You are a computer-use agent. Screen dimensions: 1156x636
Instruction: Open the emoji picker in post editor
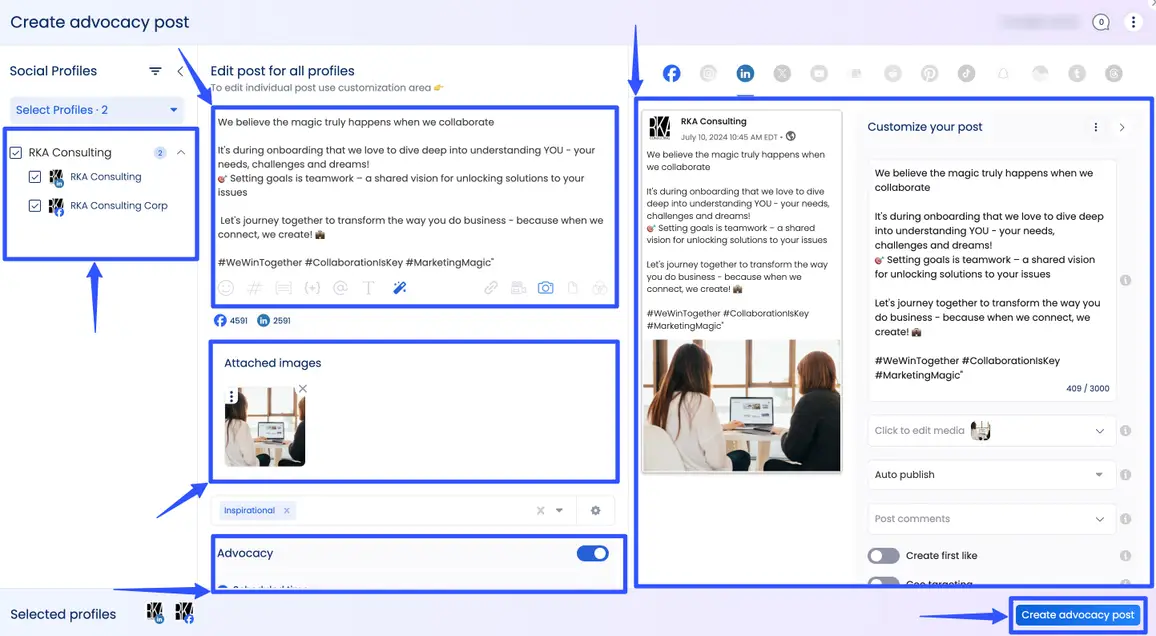(226, 288)
